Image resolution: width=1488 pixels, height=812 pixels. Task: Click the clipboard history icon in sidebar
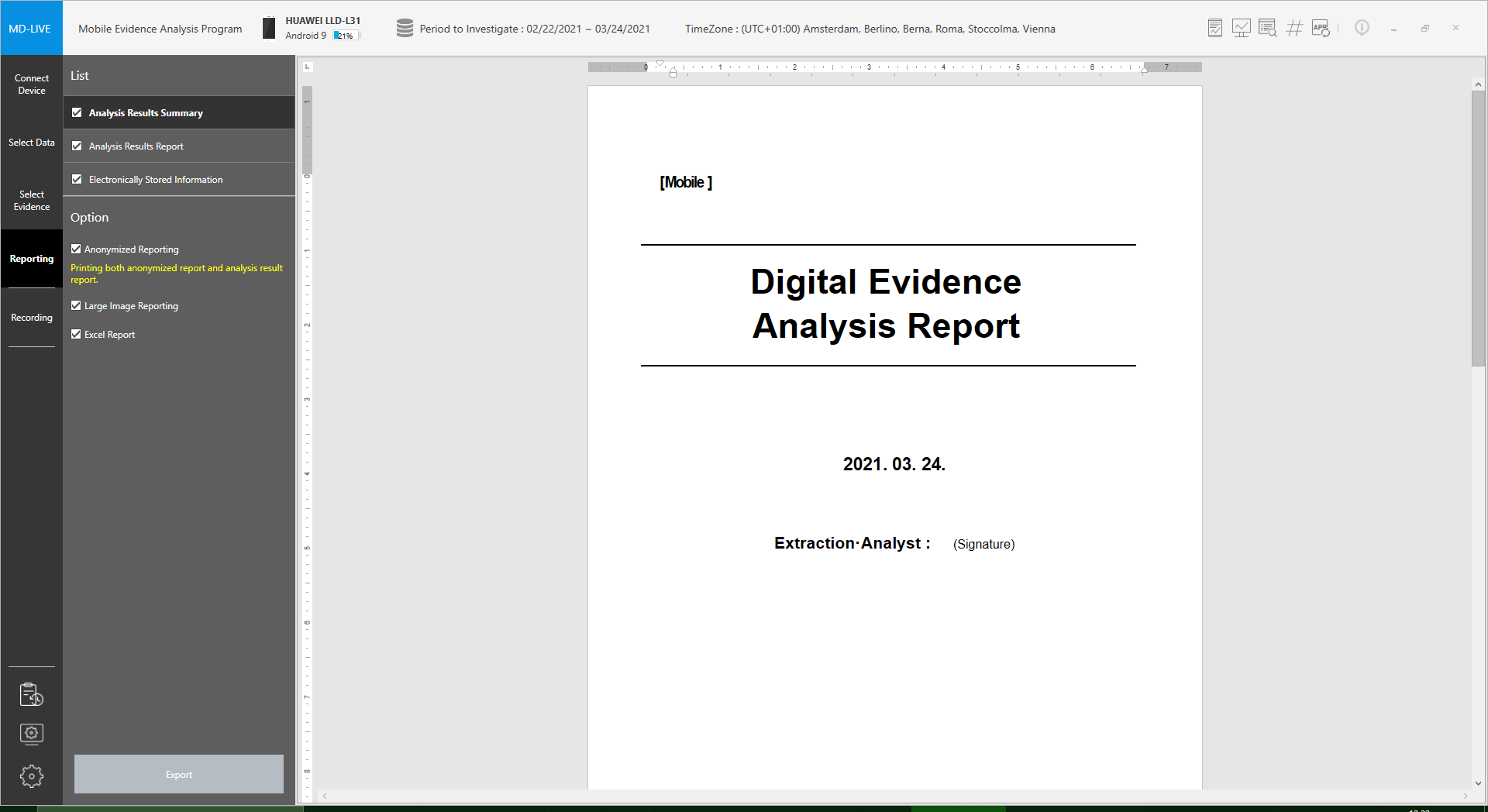pyautogui.click(x=32, y=694)
